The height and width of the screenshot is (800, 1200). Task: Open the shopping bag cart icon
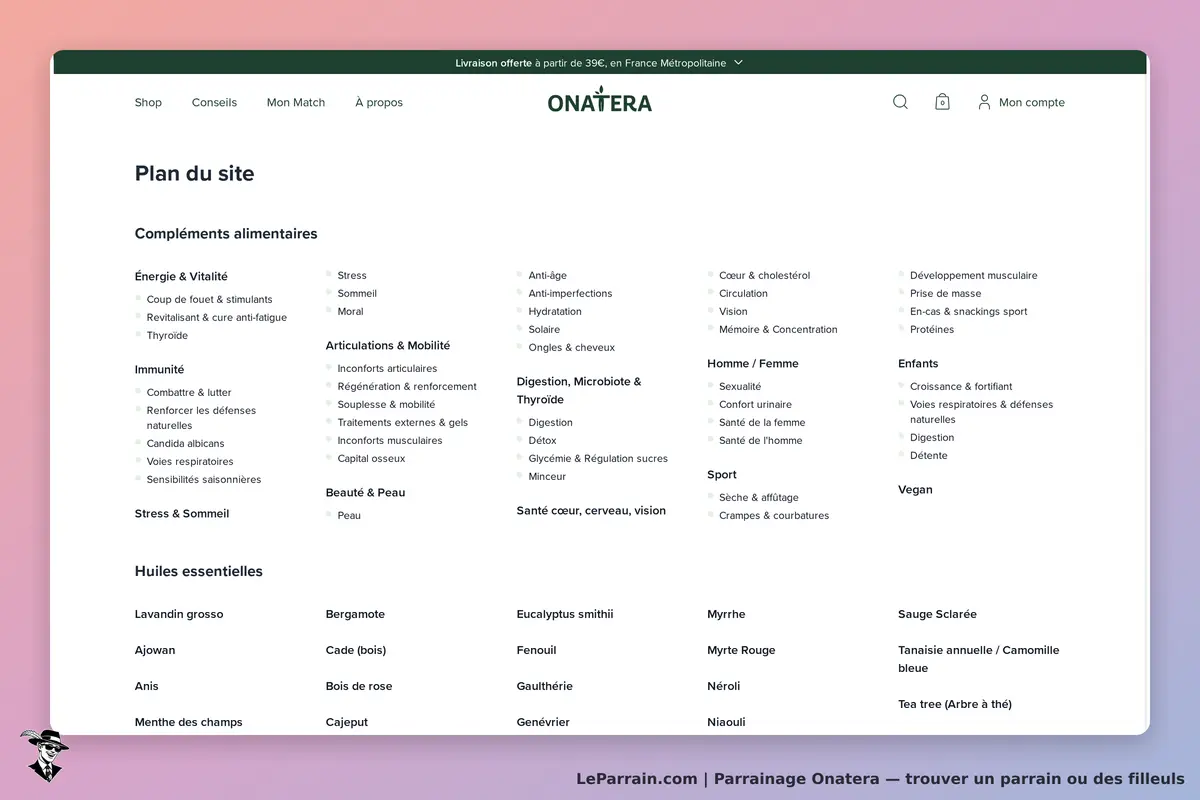coord(942,102)
